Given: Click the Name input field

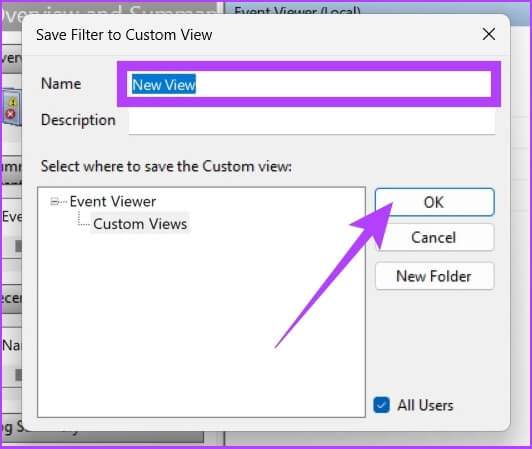Looking at the screenshot, I should click(x=309, y=85).
